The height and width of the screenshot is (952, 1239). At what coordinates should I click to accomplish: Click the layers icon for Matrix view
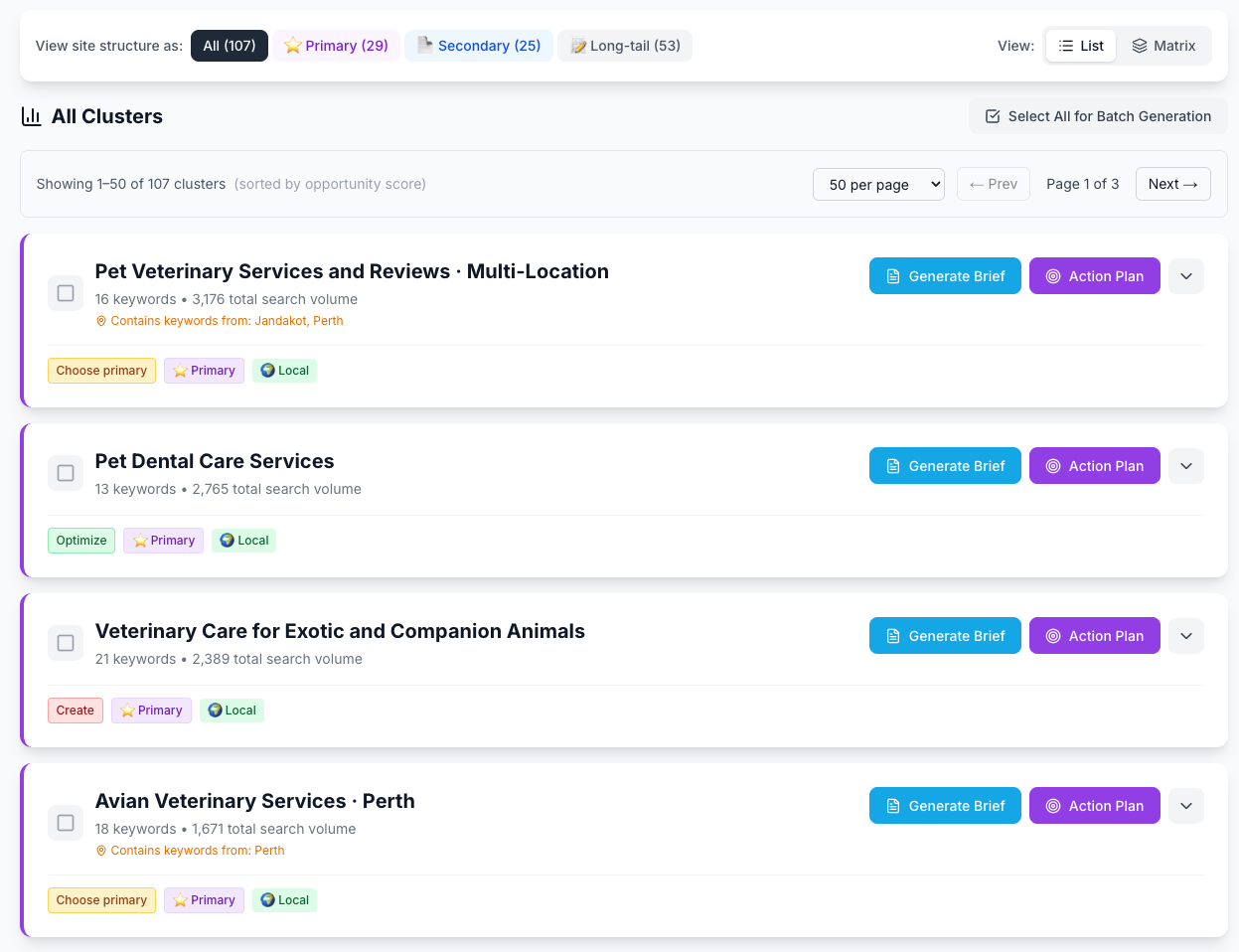[1140, 46]
